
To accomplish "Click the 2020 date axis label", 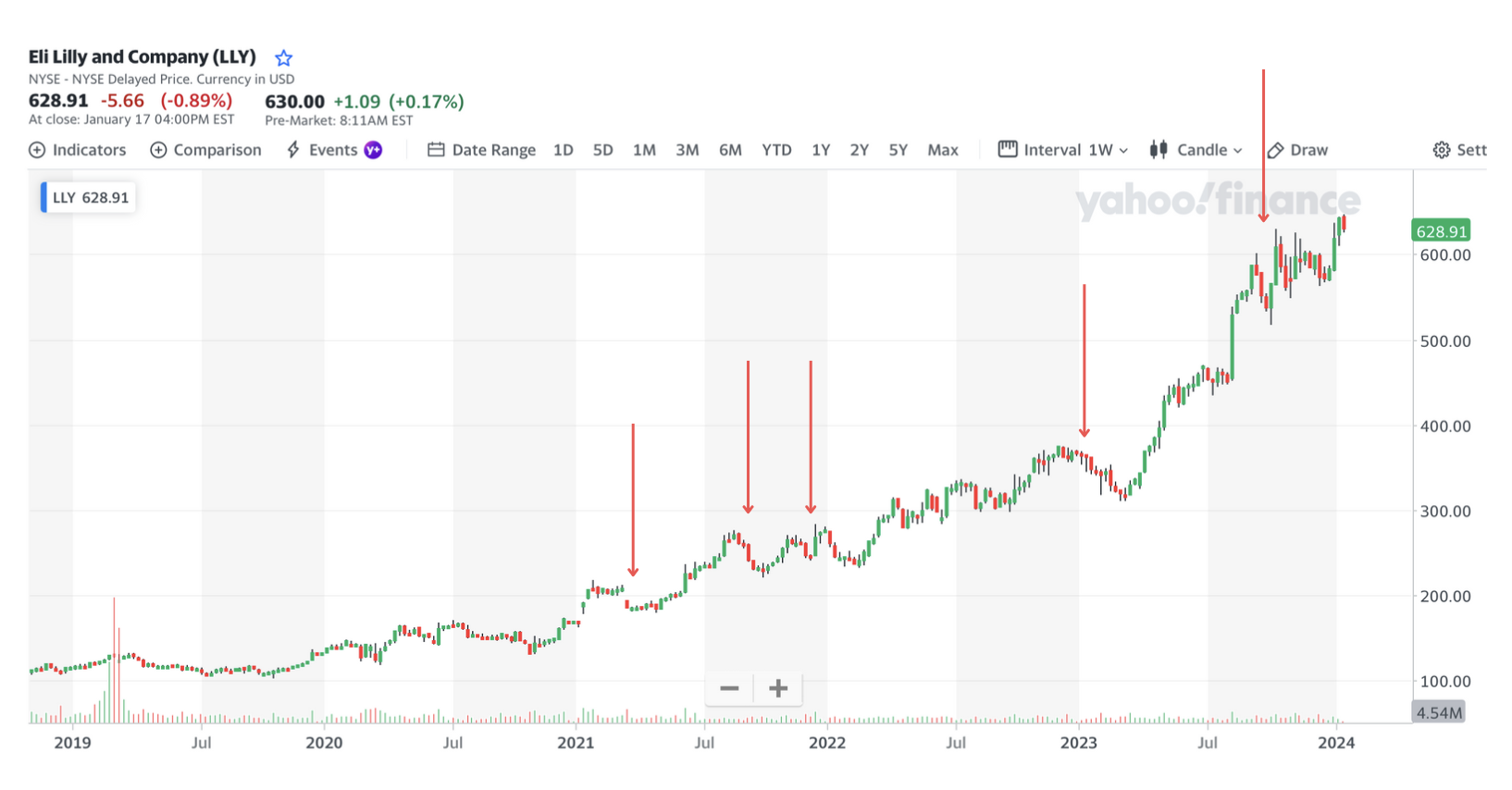I will 324,742.
